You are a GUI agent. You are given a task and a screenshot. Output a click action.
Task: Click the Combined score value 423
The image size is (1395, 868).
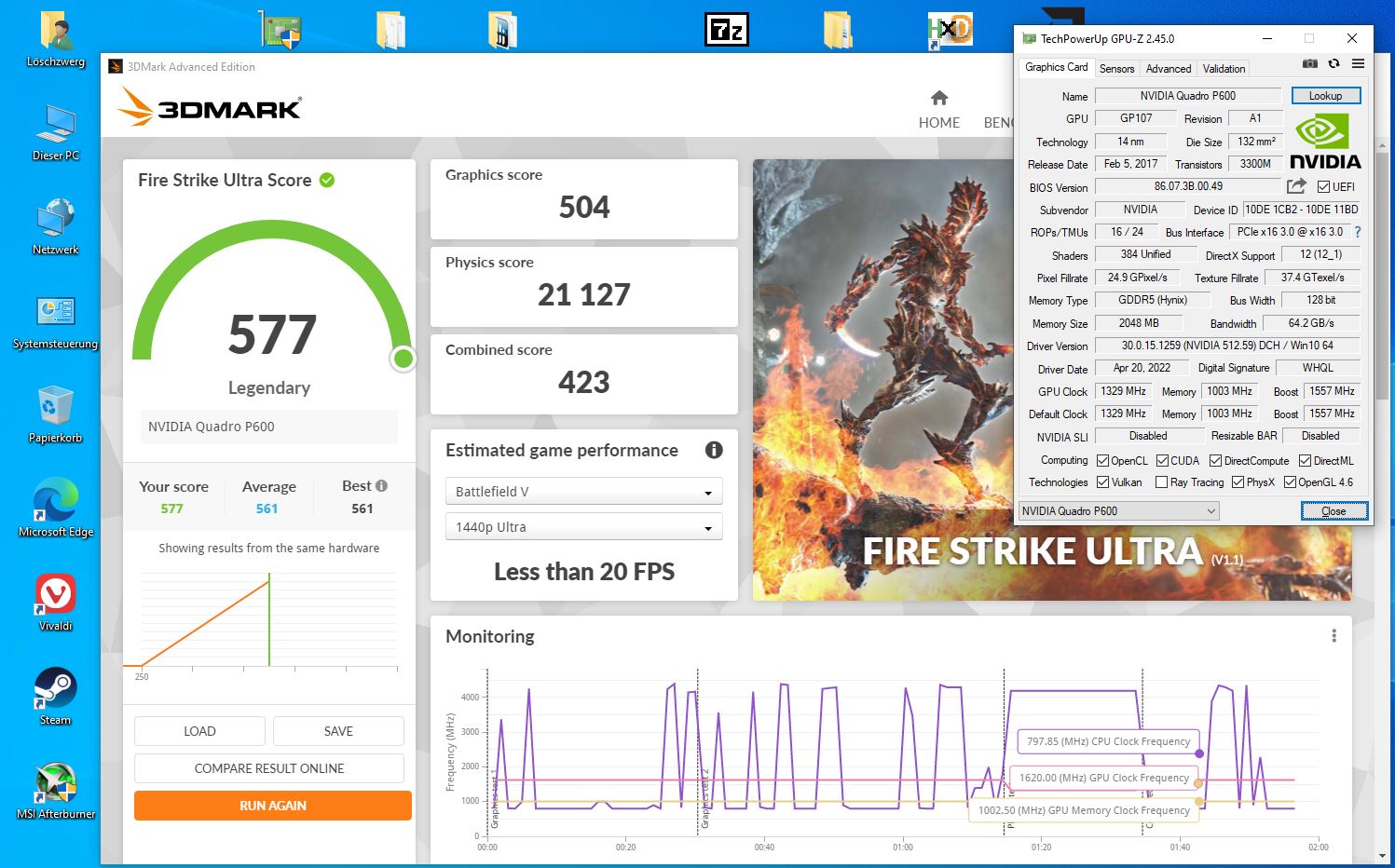pyautogui.click(x=584, y=382)
